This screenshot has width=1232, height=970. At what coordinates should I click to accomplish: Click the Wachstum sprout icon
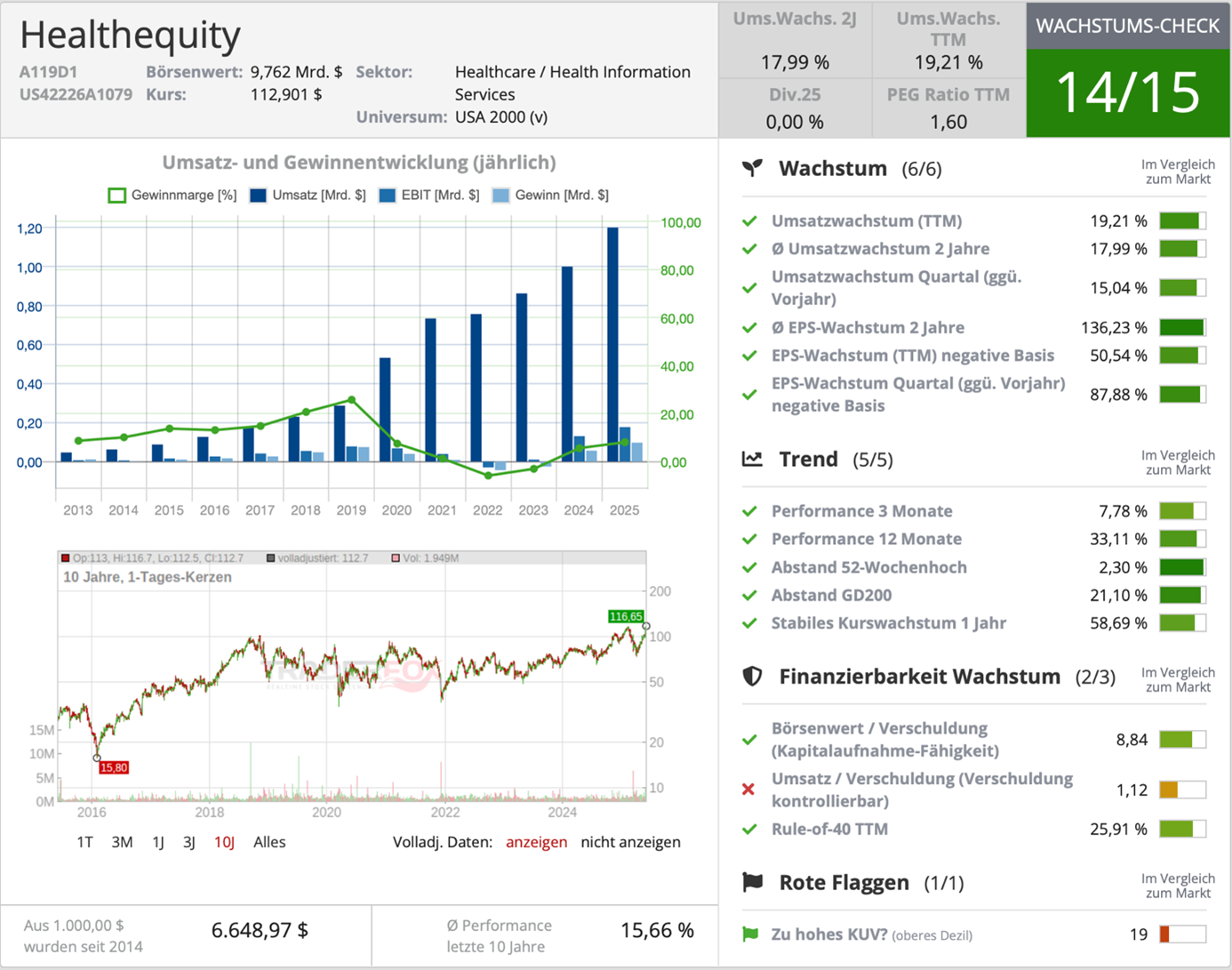coord(753,168)
